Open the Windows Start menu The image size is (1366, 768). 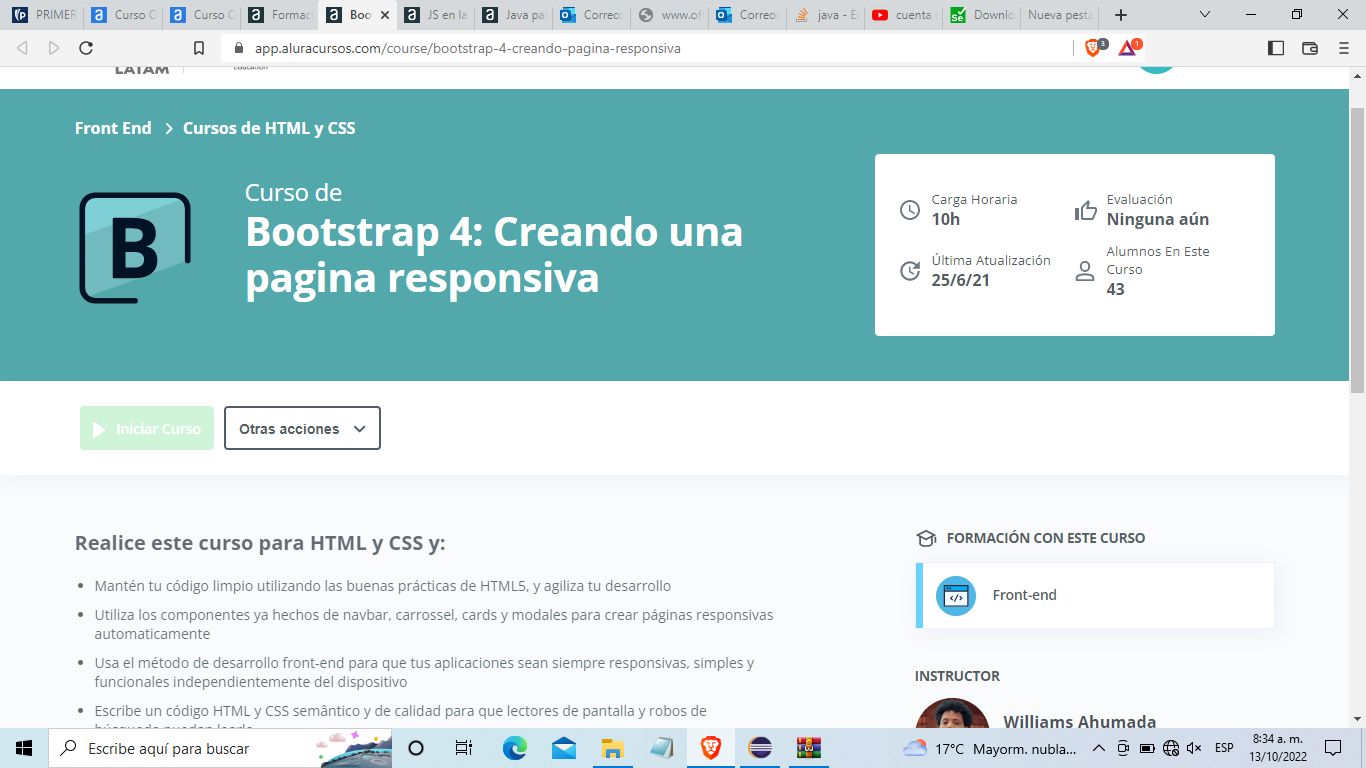(24, 748)
